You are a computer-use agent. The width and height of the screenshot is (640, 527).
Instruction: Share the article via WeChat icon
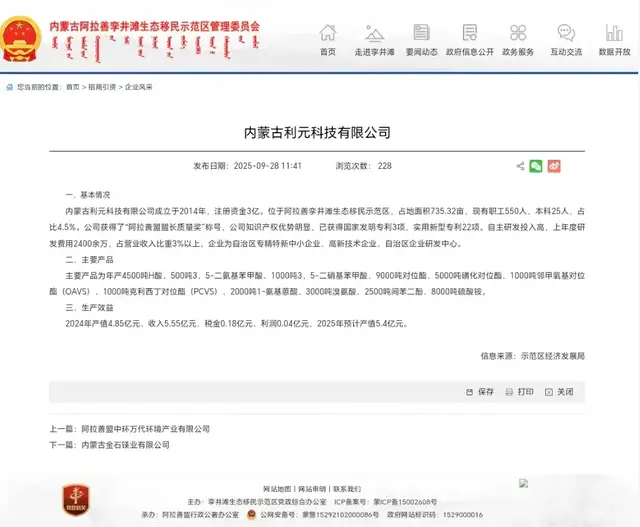tap(536, 166)
